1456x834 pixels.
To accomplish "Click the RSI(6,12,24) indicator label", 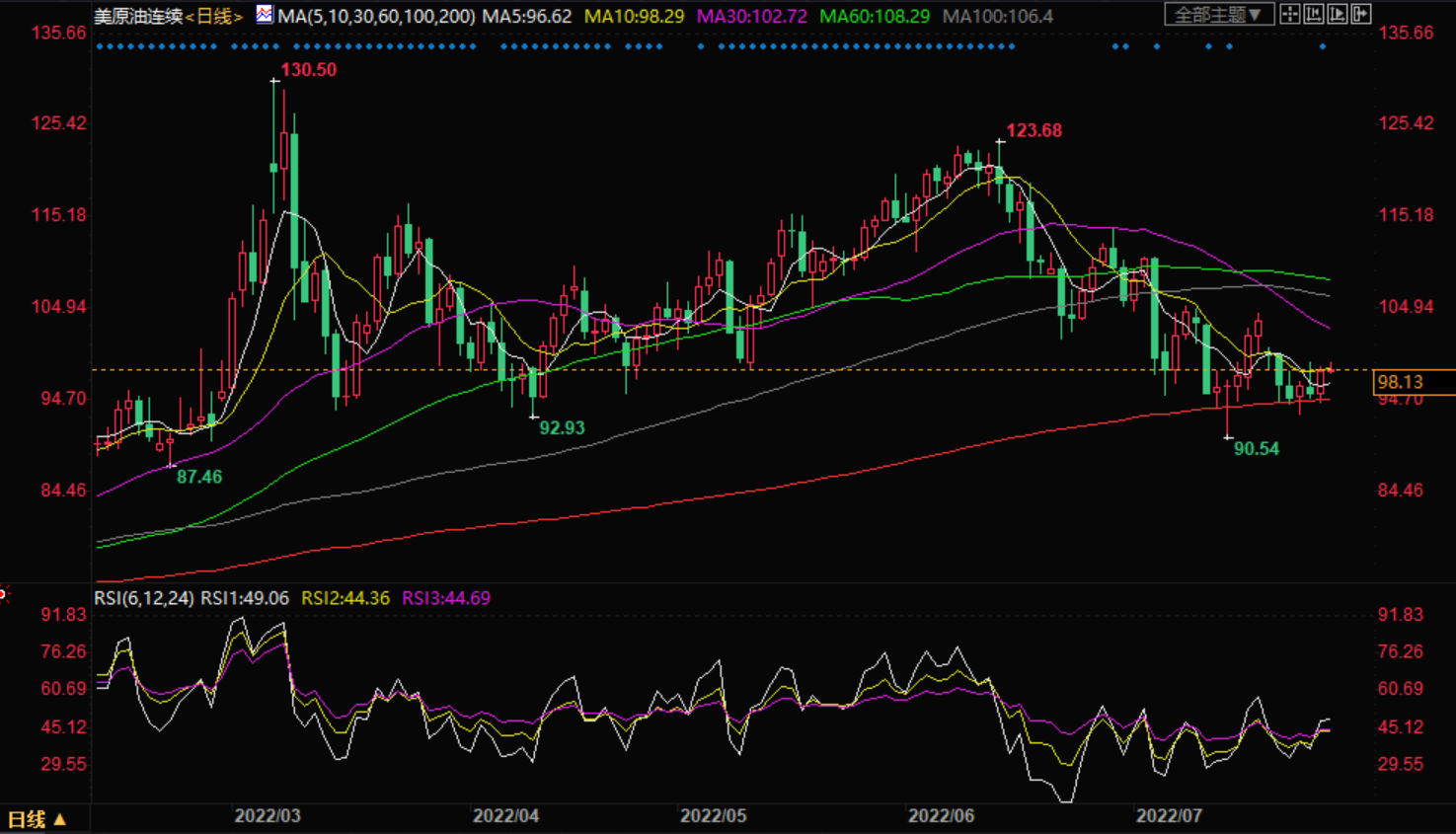I will (144, 598).
